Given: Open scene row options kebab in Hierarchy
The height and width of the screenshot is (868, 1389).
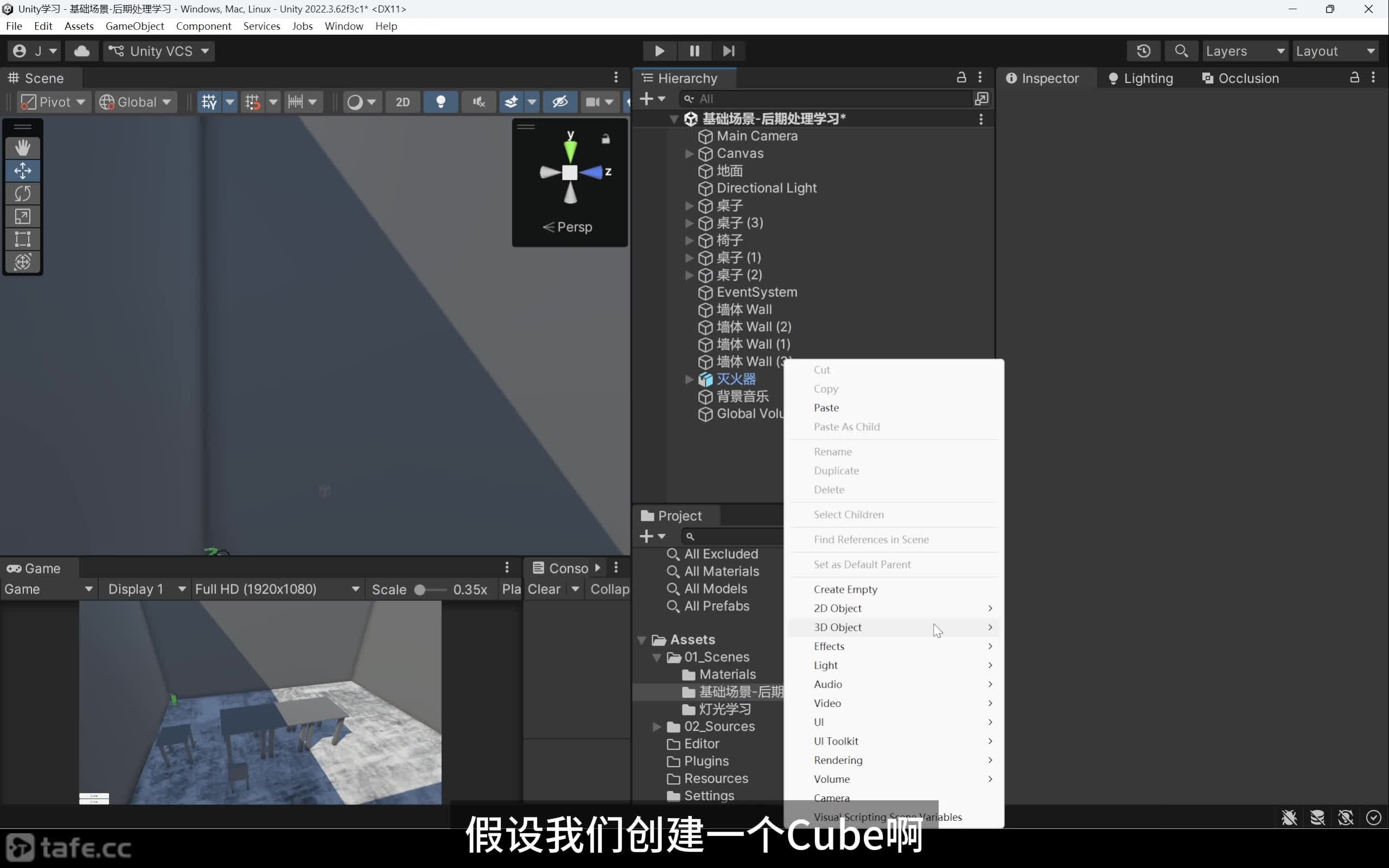Looking at the screenshot, I should [x=981, y=119].
